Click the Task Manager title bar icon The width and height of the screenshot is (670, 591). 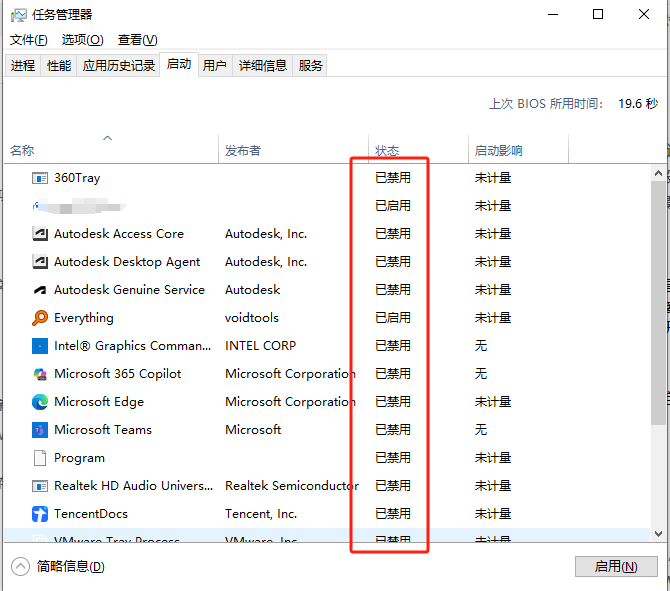18,15
